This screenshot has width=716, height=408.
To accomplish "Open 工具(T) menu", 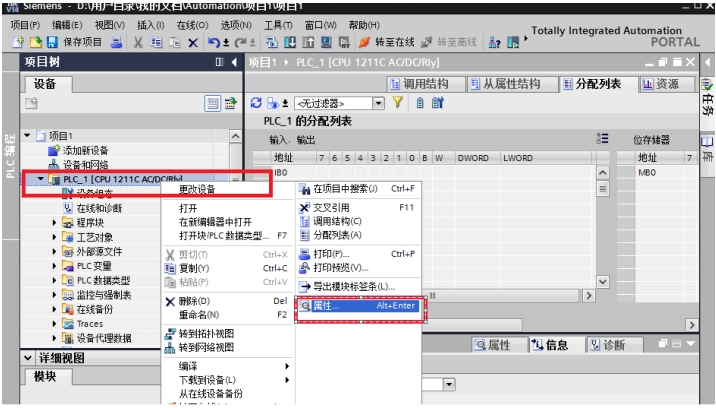I will click(x=278, y=25).
